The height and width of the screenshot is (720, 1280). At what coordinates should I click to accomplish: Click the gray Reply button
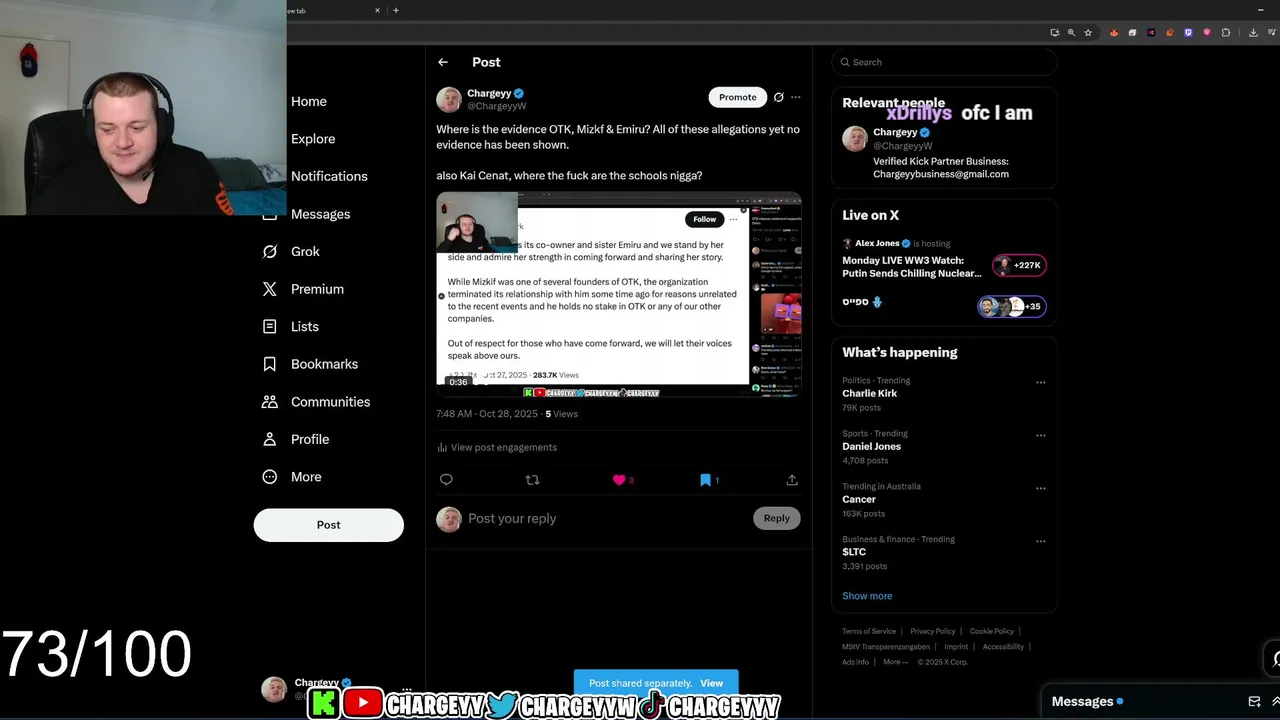pyautogui.click(x=777, y=518)
